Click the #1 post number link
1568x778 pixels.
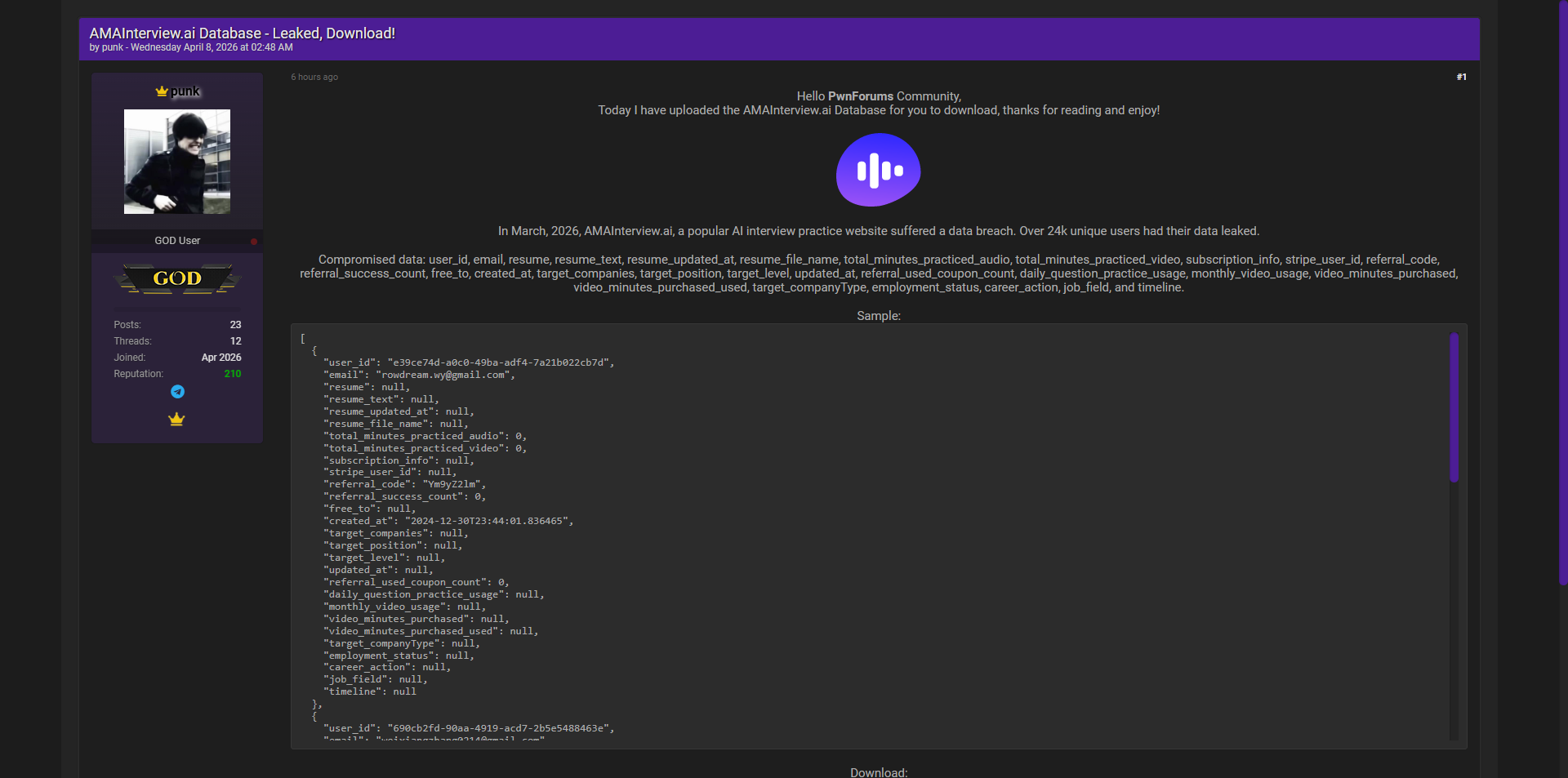tap(1461, 77)
